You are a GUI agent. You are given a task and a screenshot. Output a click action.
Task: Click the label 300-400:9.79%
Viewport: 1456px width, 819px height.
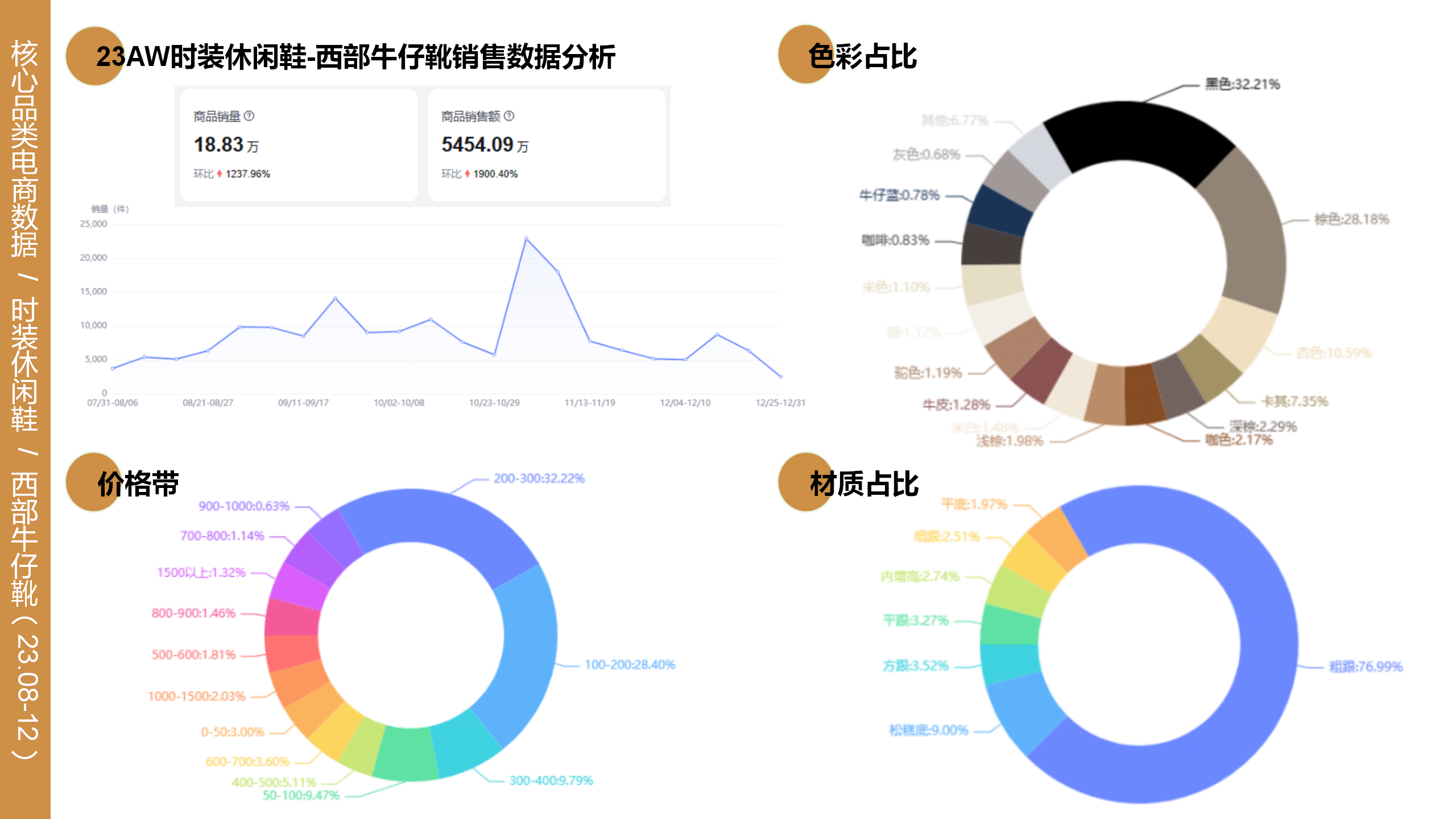pos(551,780)
